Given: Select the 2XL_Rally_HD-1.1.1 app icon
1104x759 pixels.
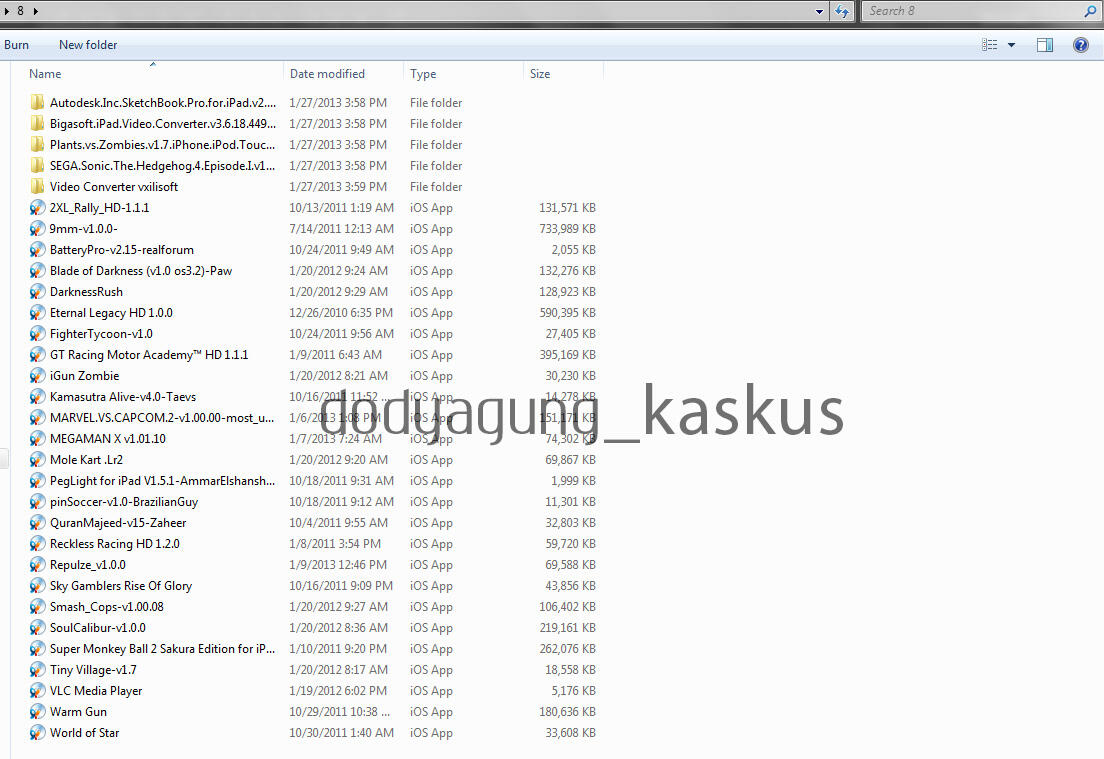Looking at the screenshot, I should click(37, 208).
